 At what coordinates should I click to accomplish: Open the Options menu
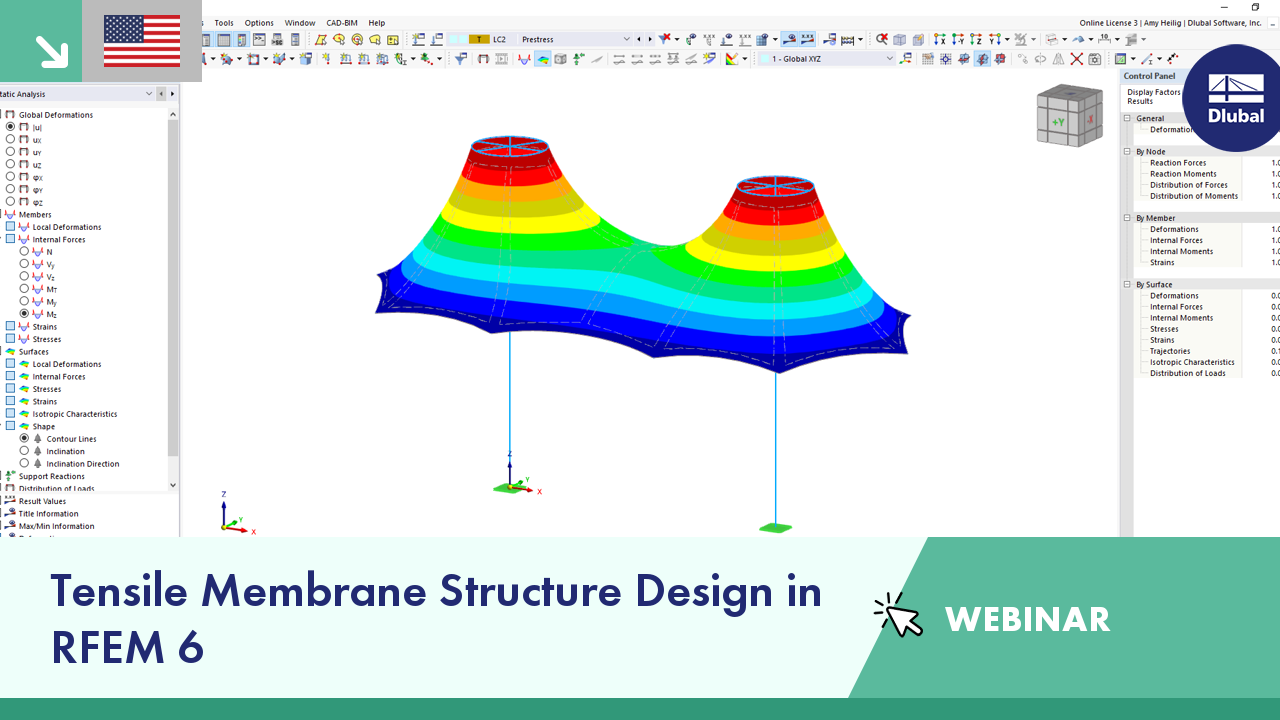pyautogui.click(x=259, y=22)
